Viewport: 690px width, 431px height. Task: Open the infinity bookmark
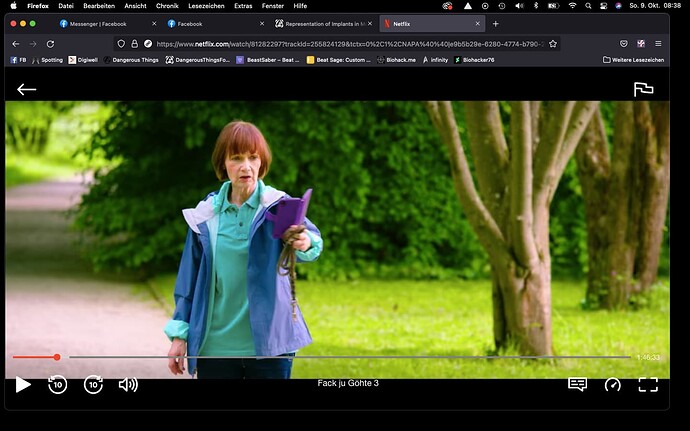coord(435,60)
